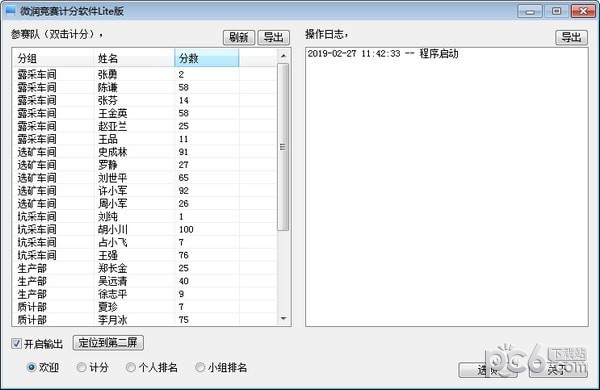
Task: Select the row for 王金英
Action: pyautogui.click(x=145, y=113)
